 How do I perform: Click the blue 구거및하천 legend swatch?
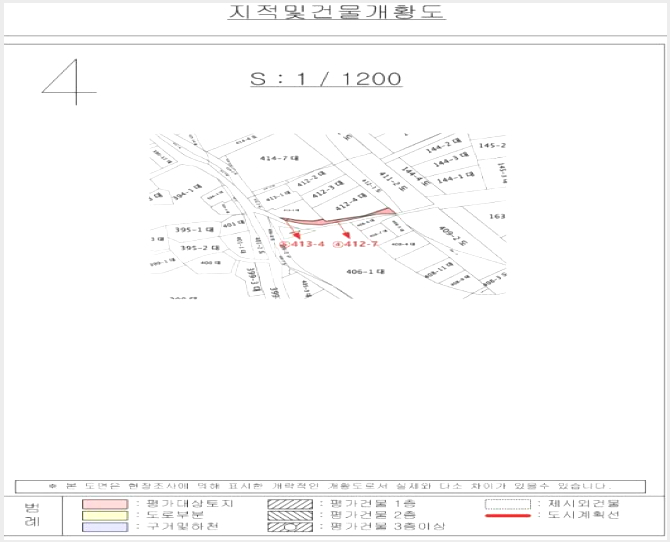(105, 526)
